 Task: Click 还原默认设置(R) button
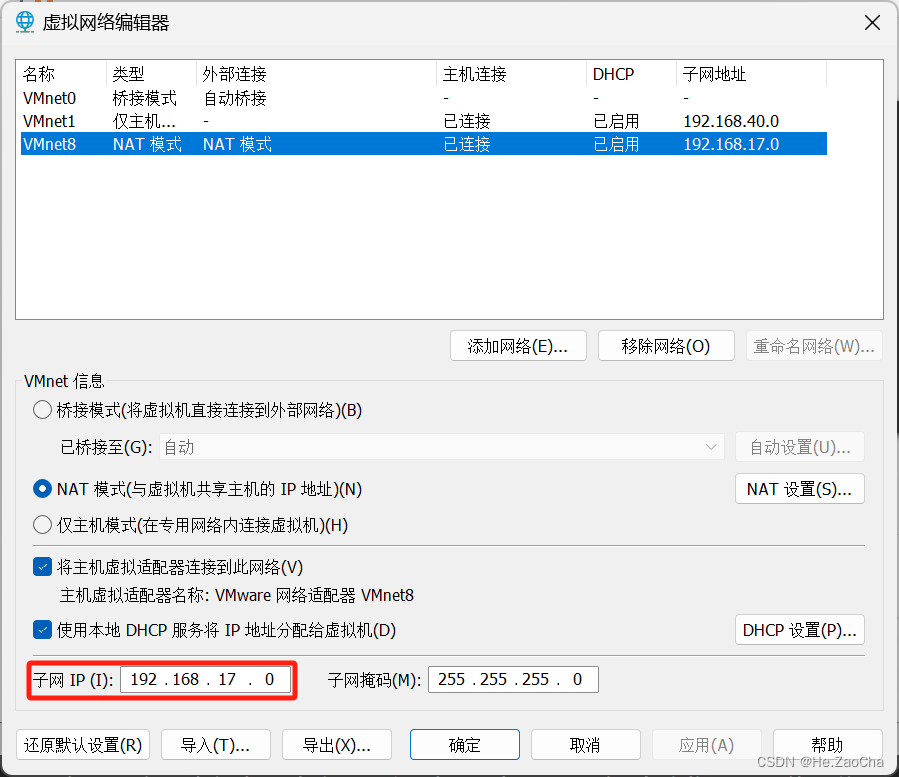(x=83, y=745)
